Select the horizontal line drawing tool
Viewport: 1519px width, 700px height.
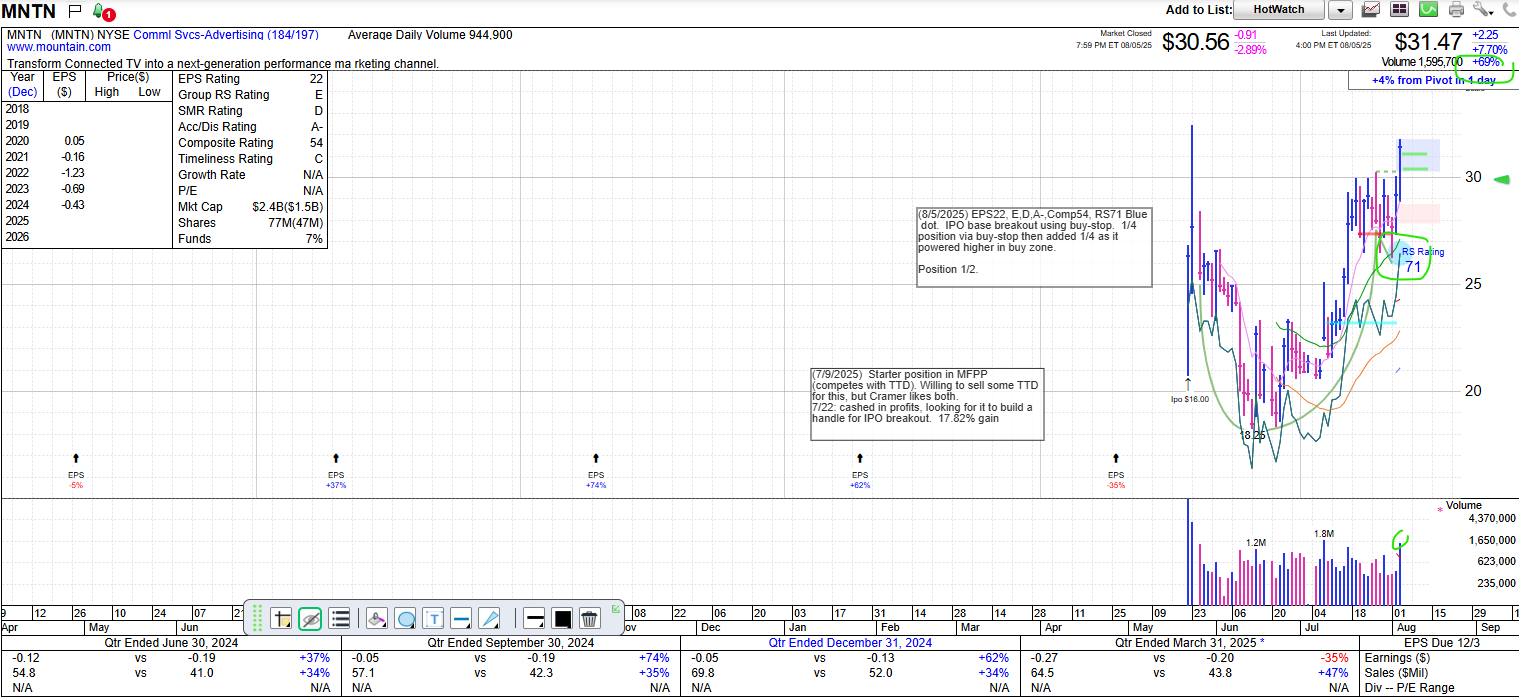pyautogui.click(x=461, y=618)
